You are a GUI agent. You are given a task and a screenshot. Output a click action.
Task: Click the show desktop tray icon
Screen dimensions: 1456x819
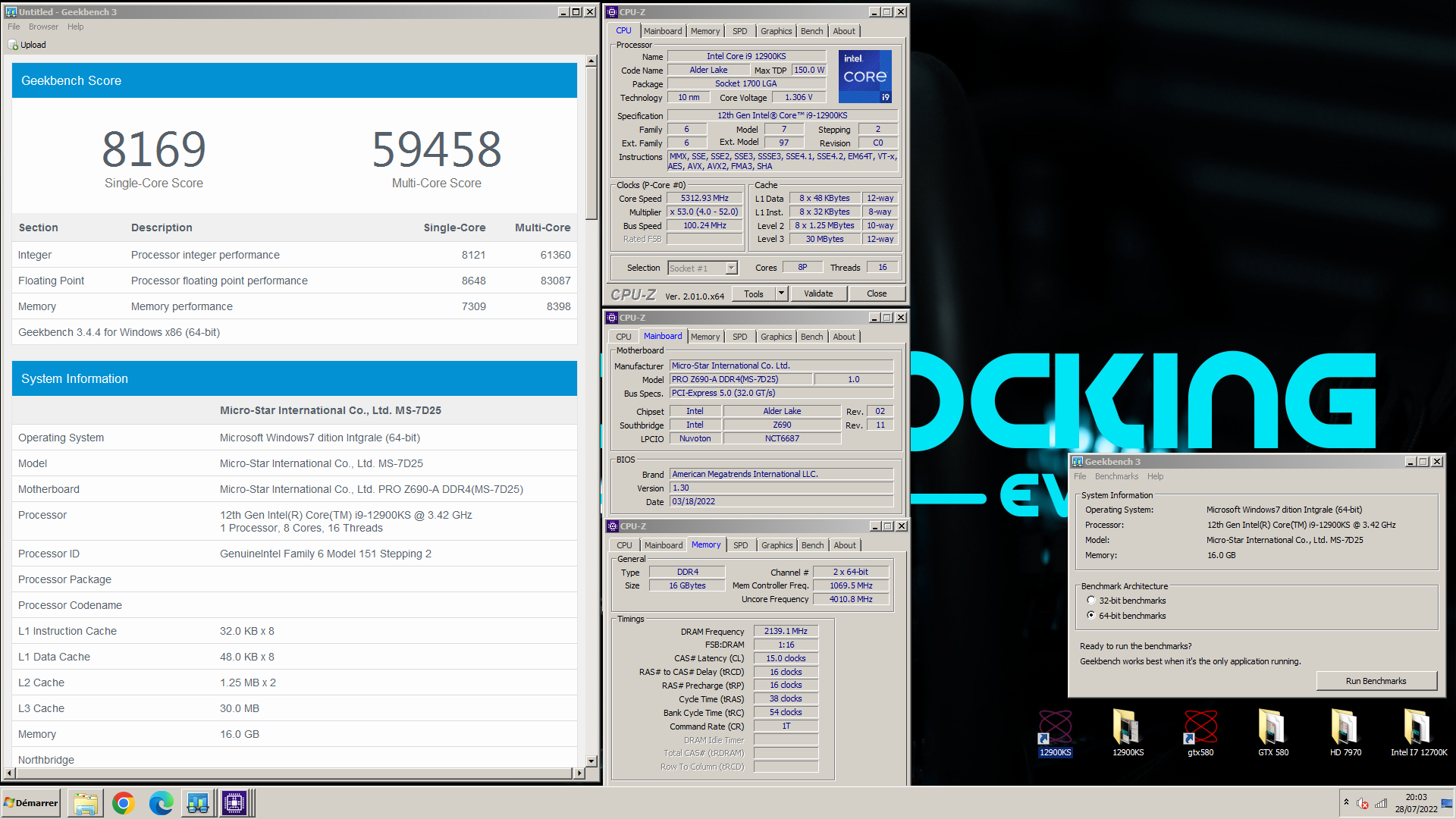[1448, 803]
